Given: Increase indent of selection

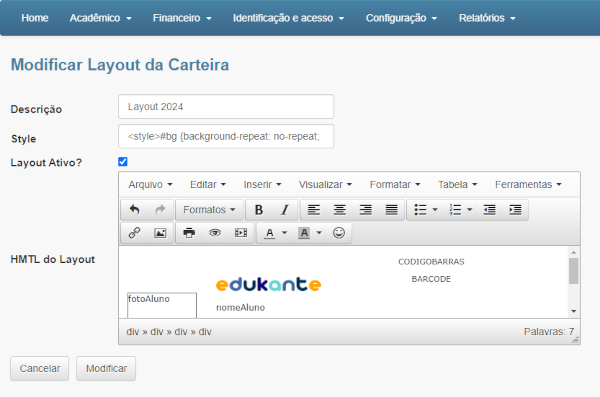Looking at the screenshot, I should coord(515,210).
